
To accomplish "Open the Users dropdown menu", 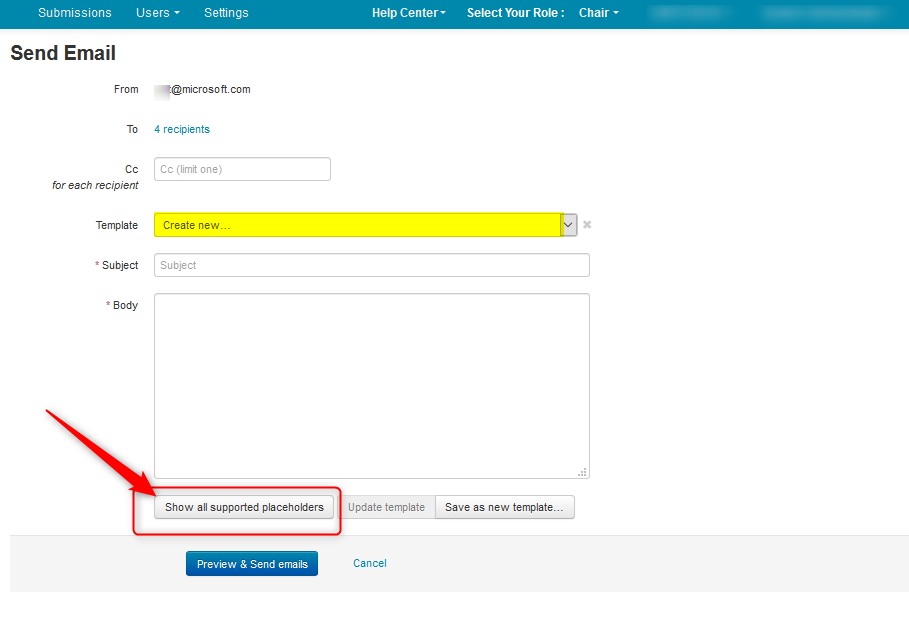I will click(x=157, y=13).
